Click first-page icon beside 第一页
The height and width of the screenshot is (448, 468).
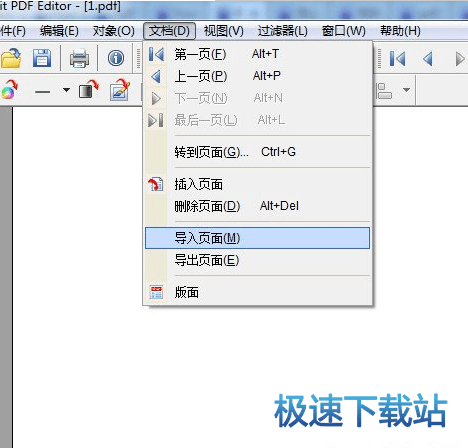[x=156, y=54]
